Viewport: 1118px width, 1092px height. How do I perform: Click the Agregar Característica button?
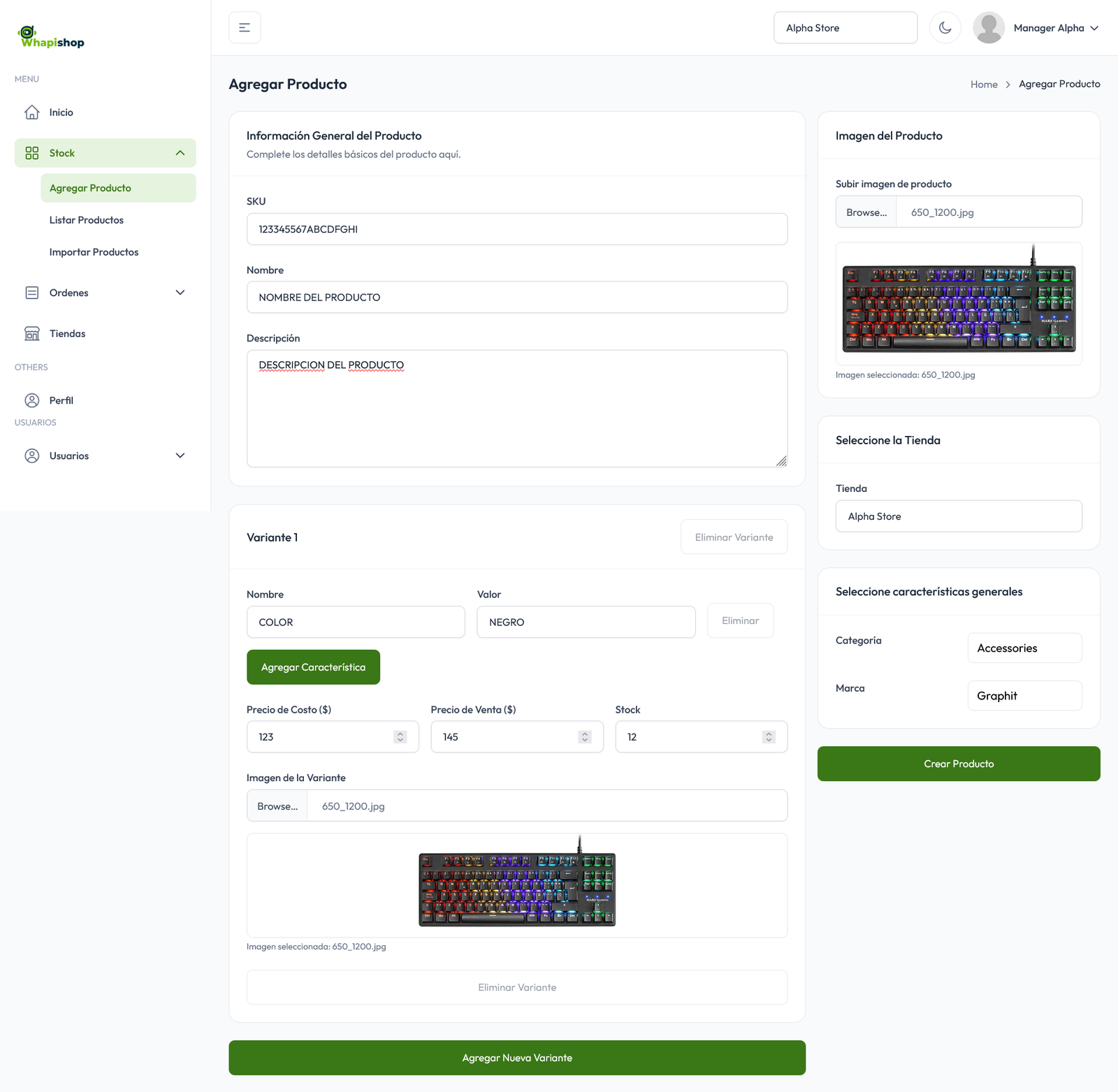313,667
